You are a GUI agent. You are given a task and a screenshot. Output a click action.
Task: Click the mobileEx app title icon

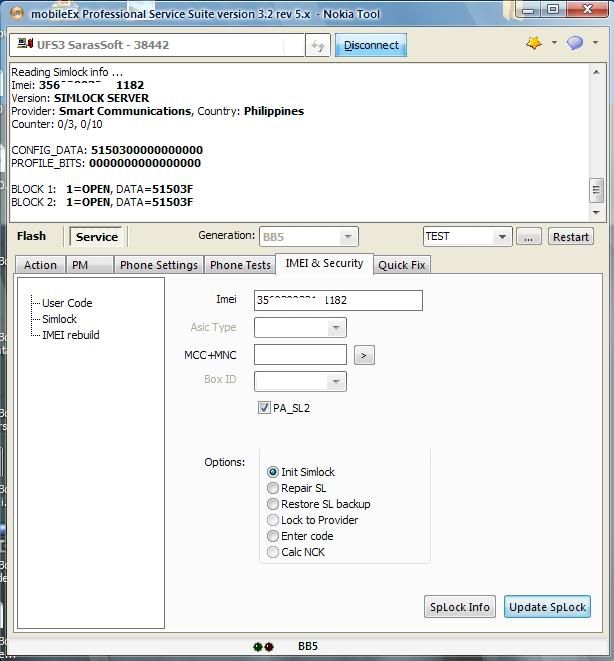(17, 13)
